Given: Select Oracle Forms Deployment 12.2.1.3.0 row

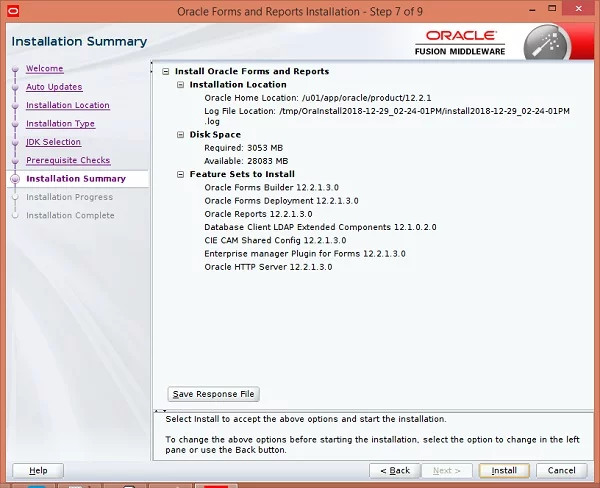Looking at the screenshot, I should [281, 201].
